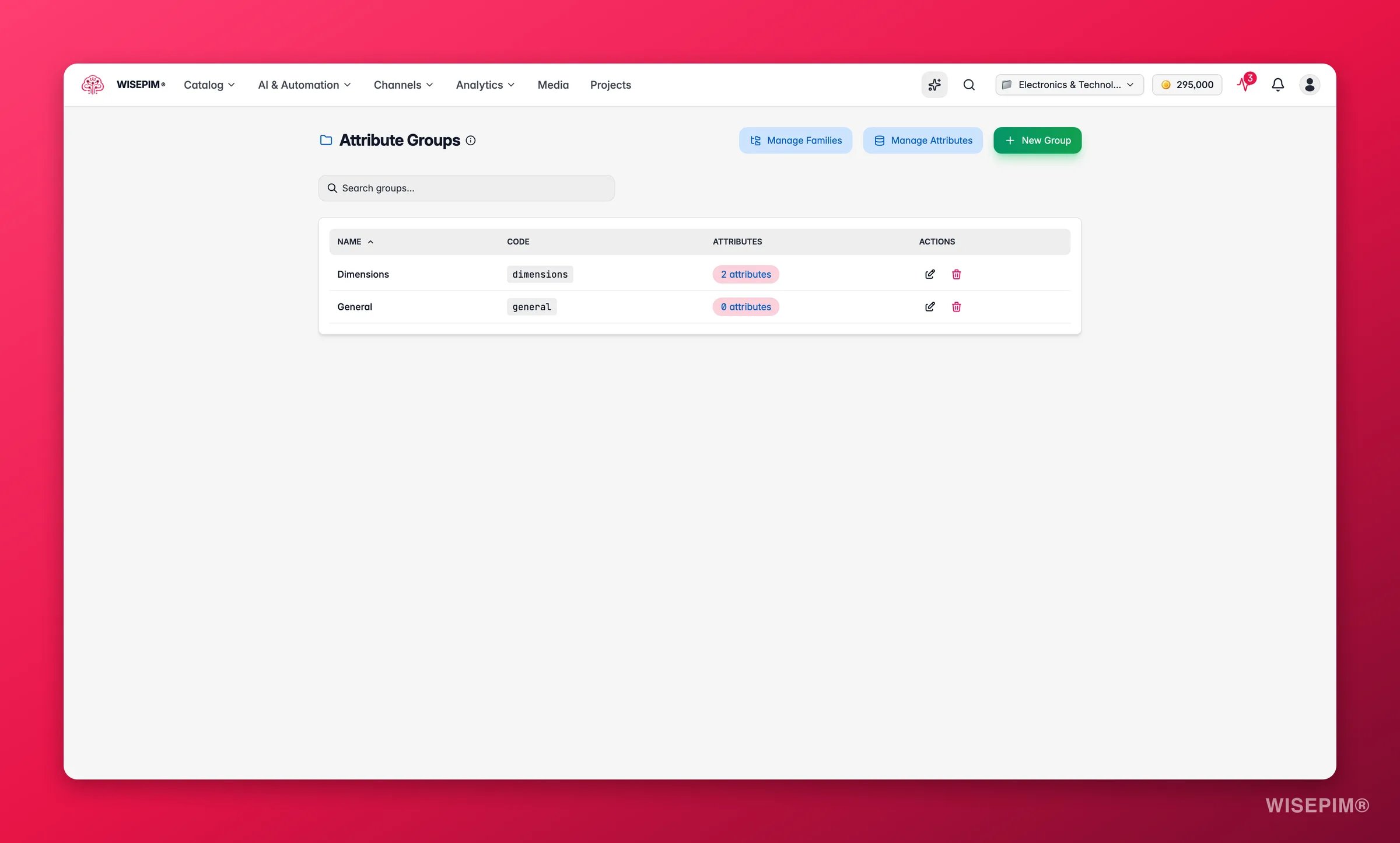Click the dimensions code tag
The image size is (1400, 843).
tap(540, 274)
